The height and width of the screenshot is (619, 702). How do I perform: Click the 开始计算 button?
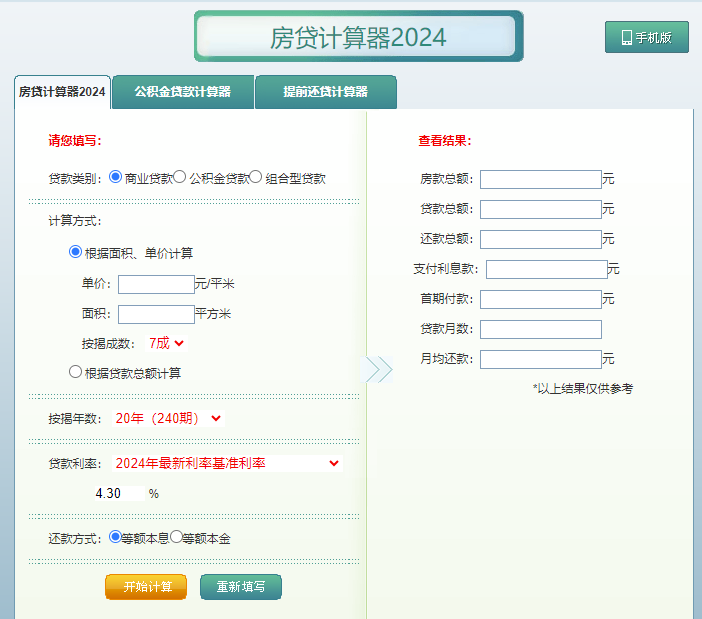(x=146, y=587)
